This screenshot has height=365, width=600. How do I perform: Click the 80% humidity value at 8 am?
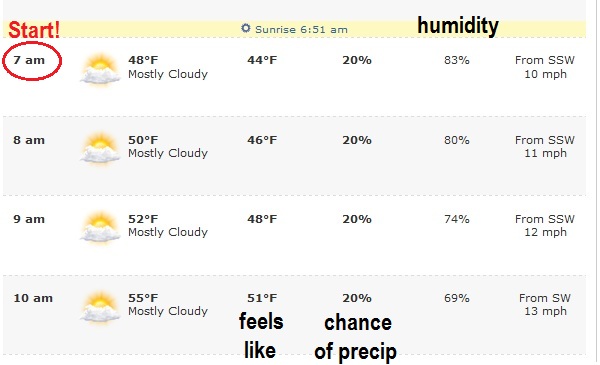[457, 140]
